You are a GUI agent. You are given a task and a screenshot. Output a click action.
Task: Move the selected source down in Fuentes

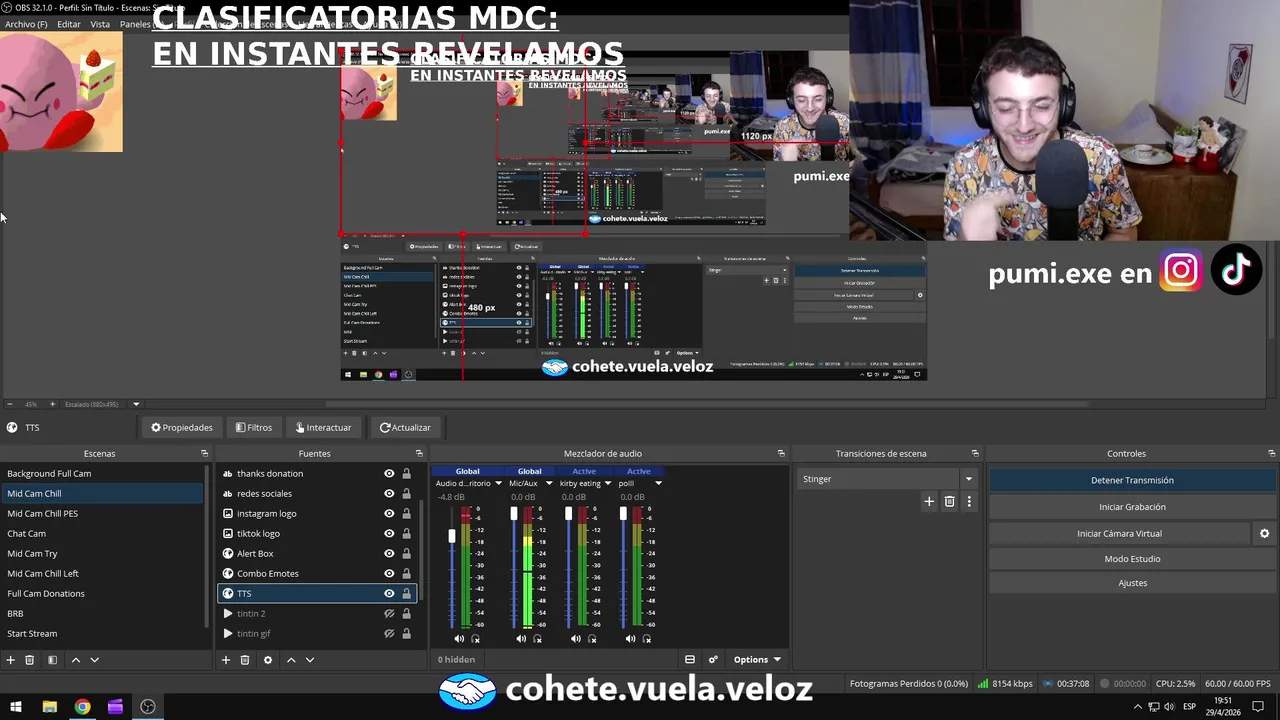[x=310, y=660]
